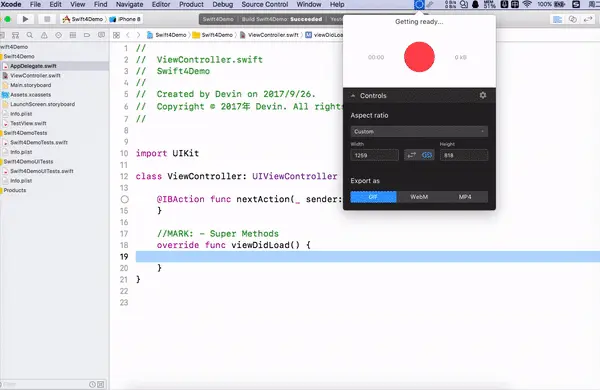Select GIF export format
This screenshot has width=600, height=390.
(373, 197)
